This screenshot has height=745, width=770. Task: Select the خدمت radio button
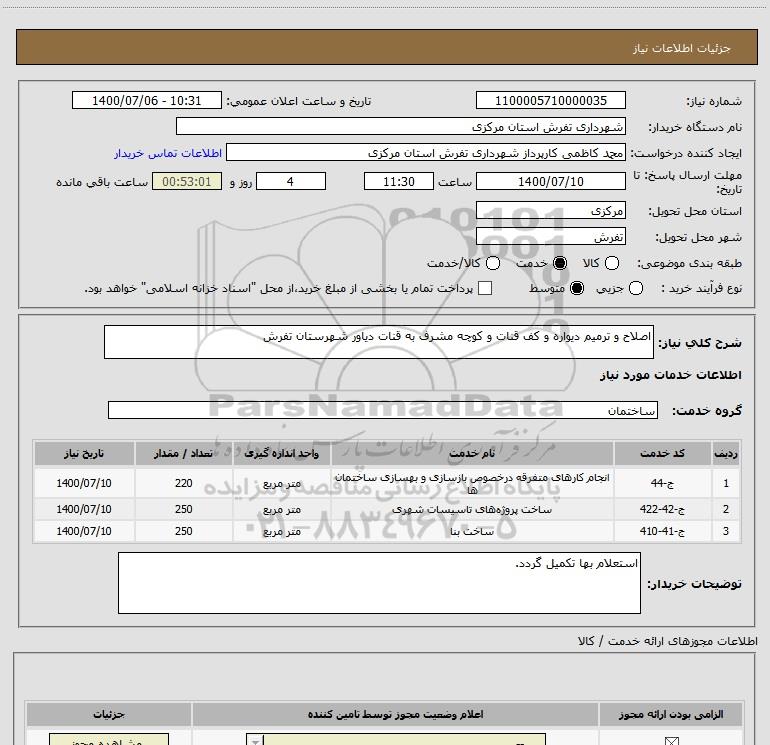pyautogui.click(x=560, y=263)
